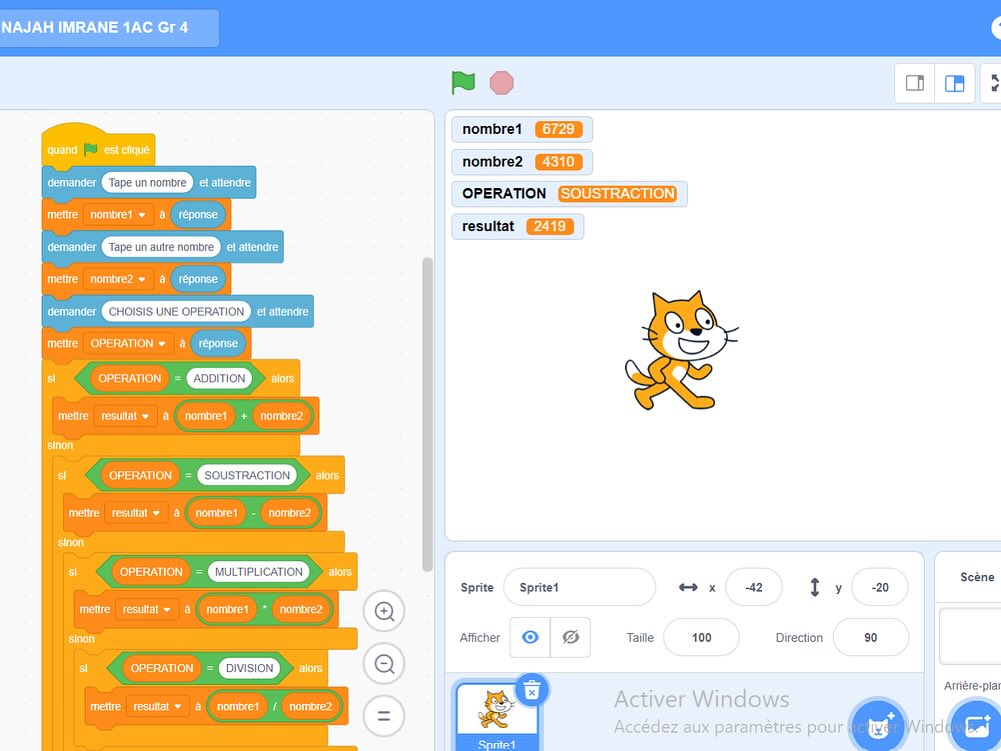Click the sprite name field Sprite1
This screenshot has width=1001, height=751.
[x=579, y=587]
